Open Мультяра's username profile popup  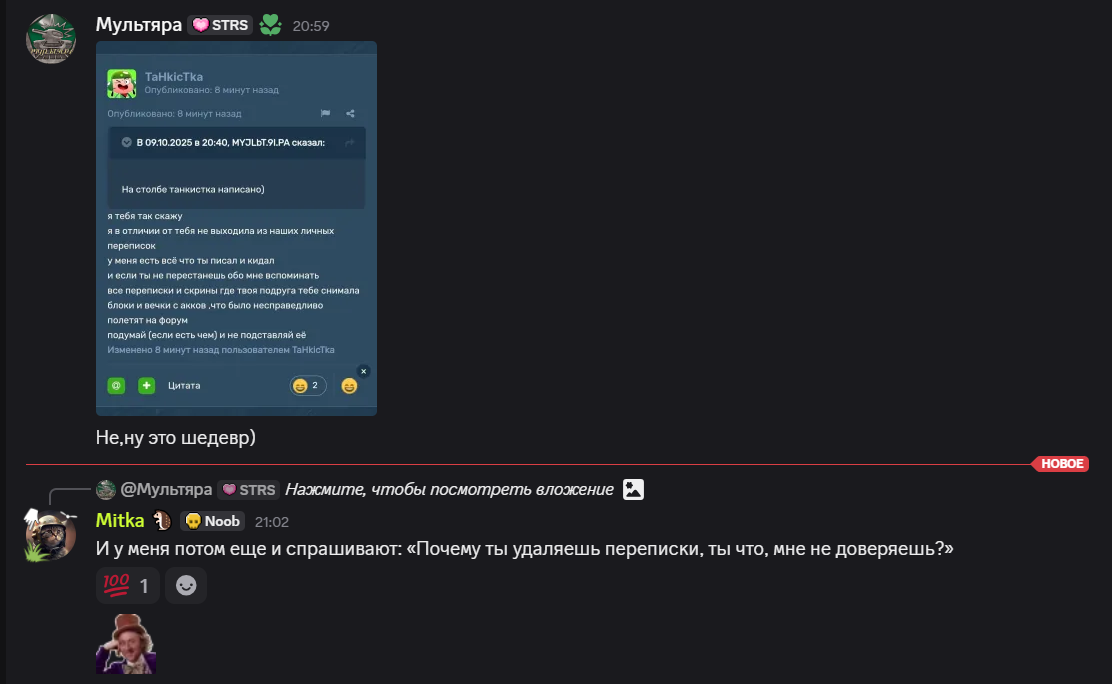tap(139, 25)
